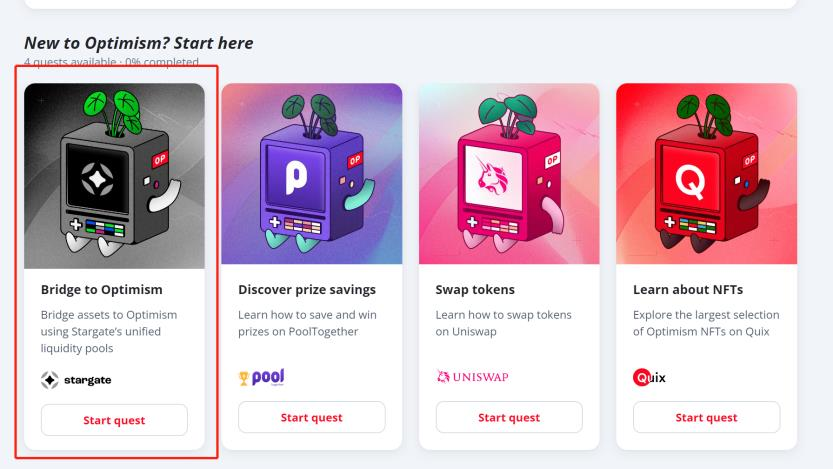The image size is (833, 469).
Task: Click the Stargate logo icon
Action: pos(50,380)
